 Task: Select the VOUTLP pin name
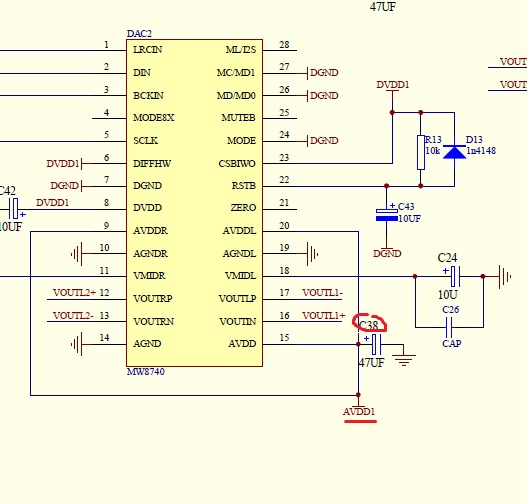click(237, 298)
